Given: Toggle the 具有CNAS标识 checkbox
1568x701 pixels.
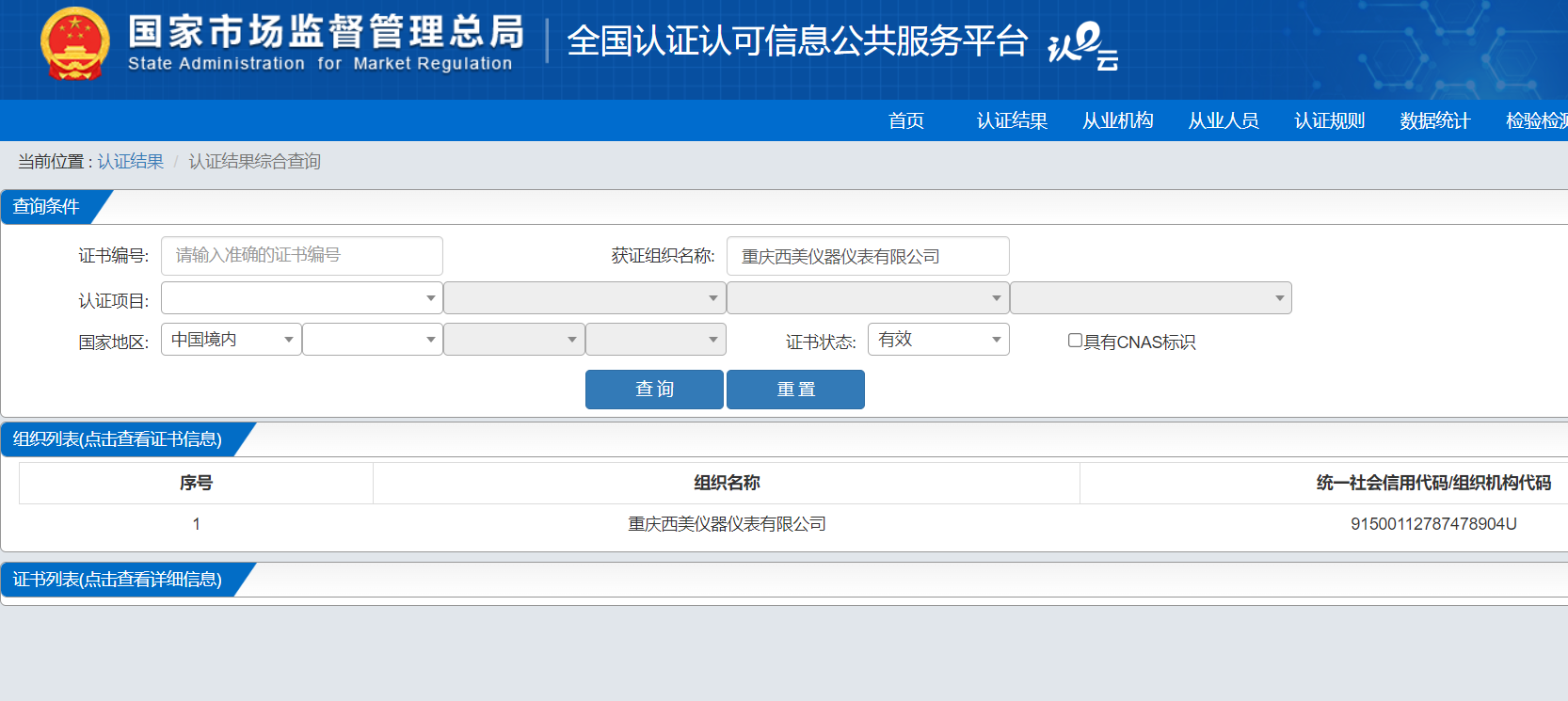Looking at the screenshot, I should click(1075, 341).
